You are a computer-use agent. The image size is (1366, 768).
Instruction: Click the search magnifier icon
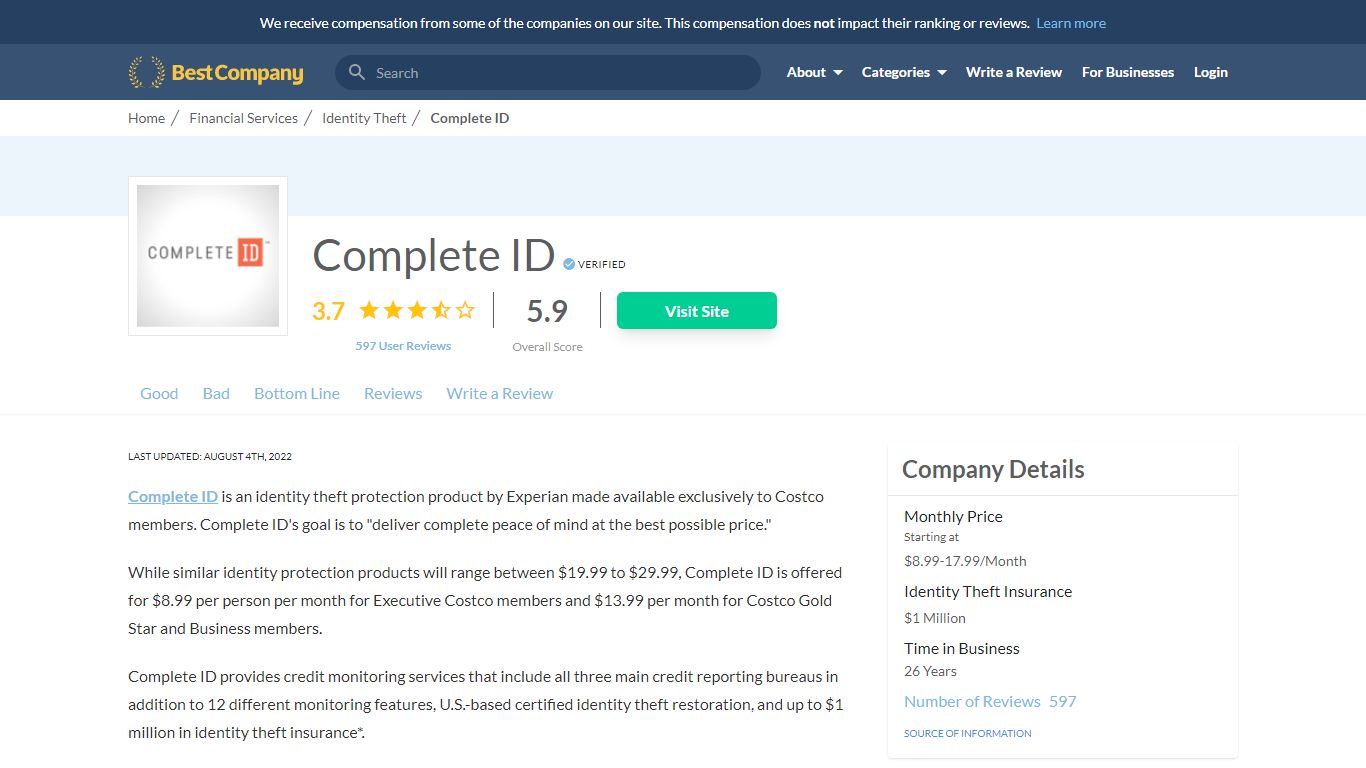tap(357, 72)
